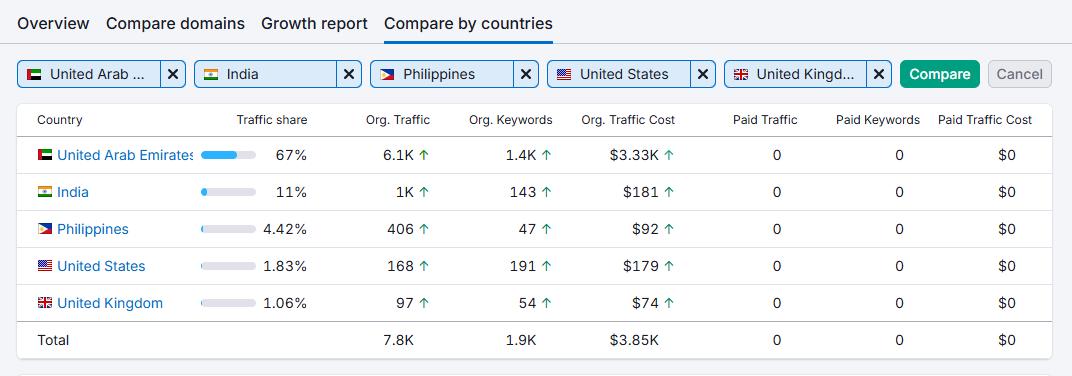Open the India country selector
This screenshot has width=1072, height=376.
[x=266, y=75]
